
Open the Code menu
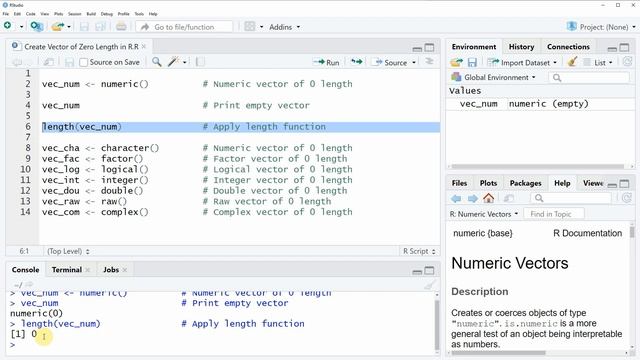point(31,14)
